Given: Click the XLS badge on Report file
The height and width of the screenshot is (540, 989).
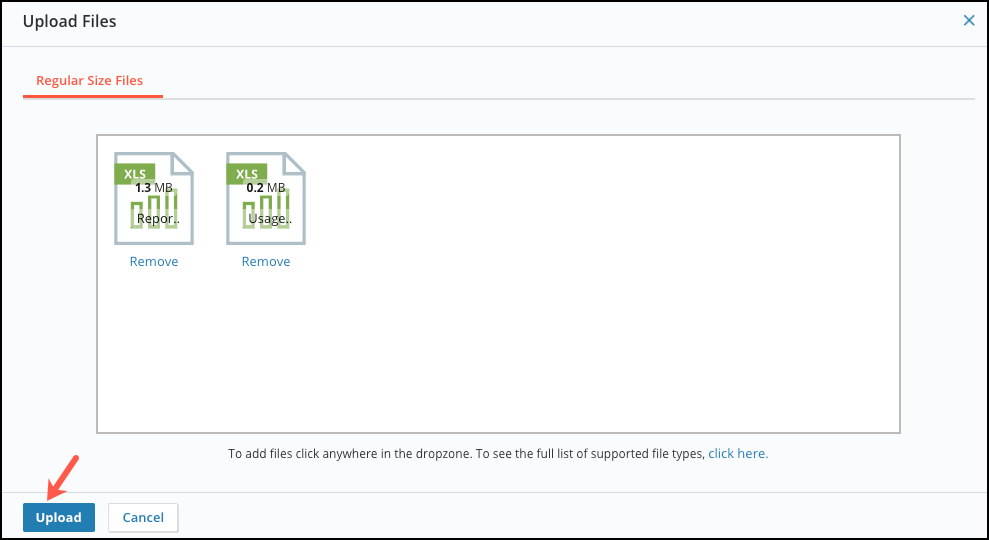Looking at the screenshot, I should click(134, 174).
